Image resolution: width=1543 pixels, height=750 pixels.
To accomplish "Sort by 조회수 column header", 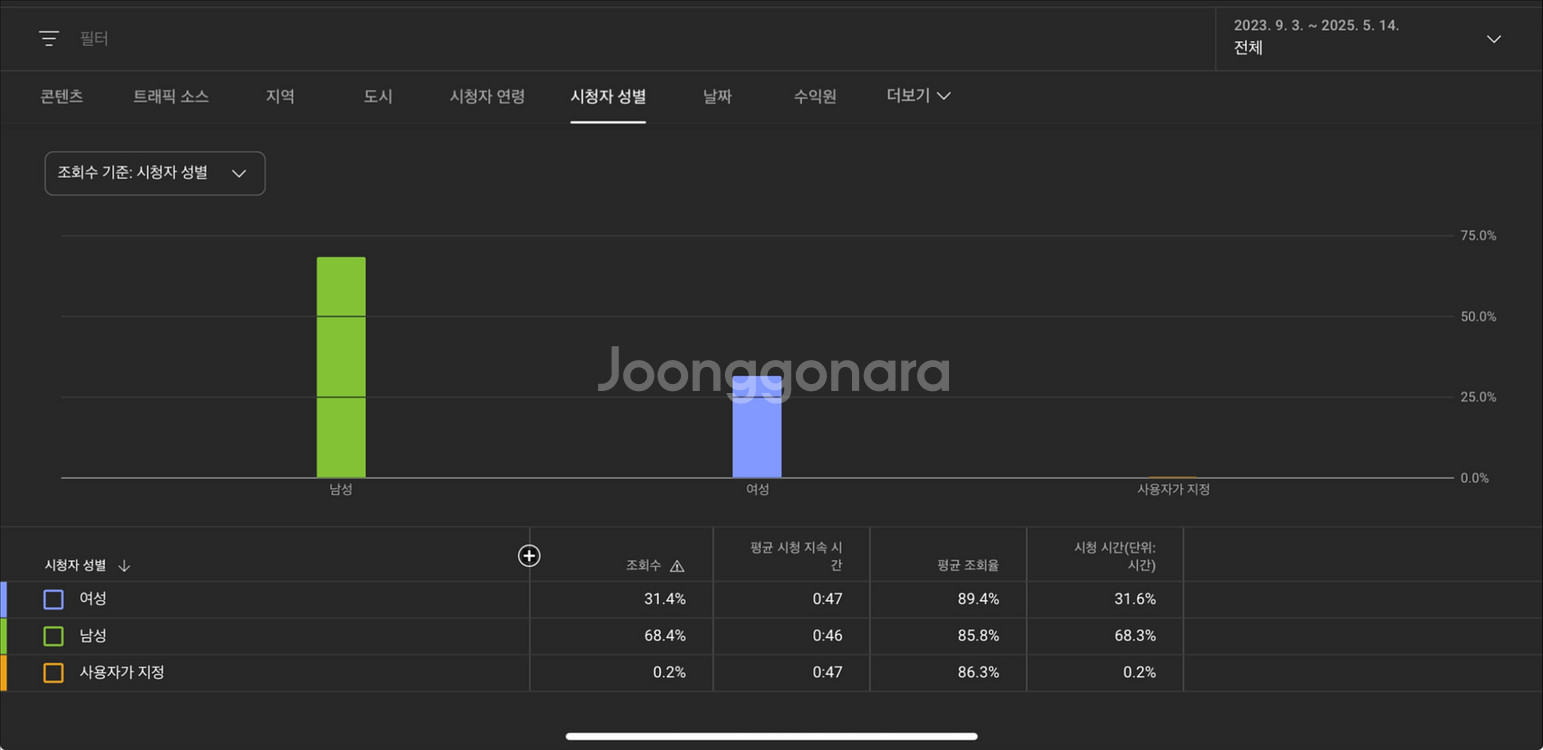I will [x=643, y=566].
